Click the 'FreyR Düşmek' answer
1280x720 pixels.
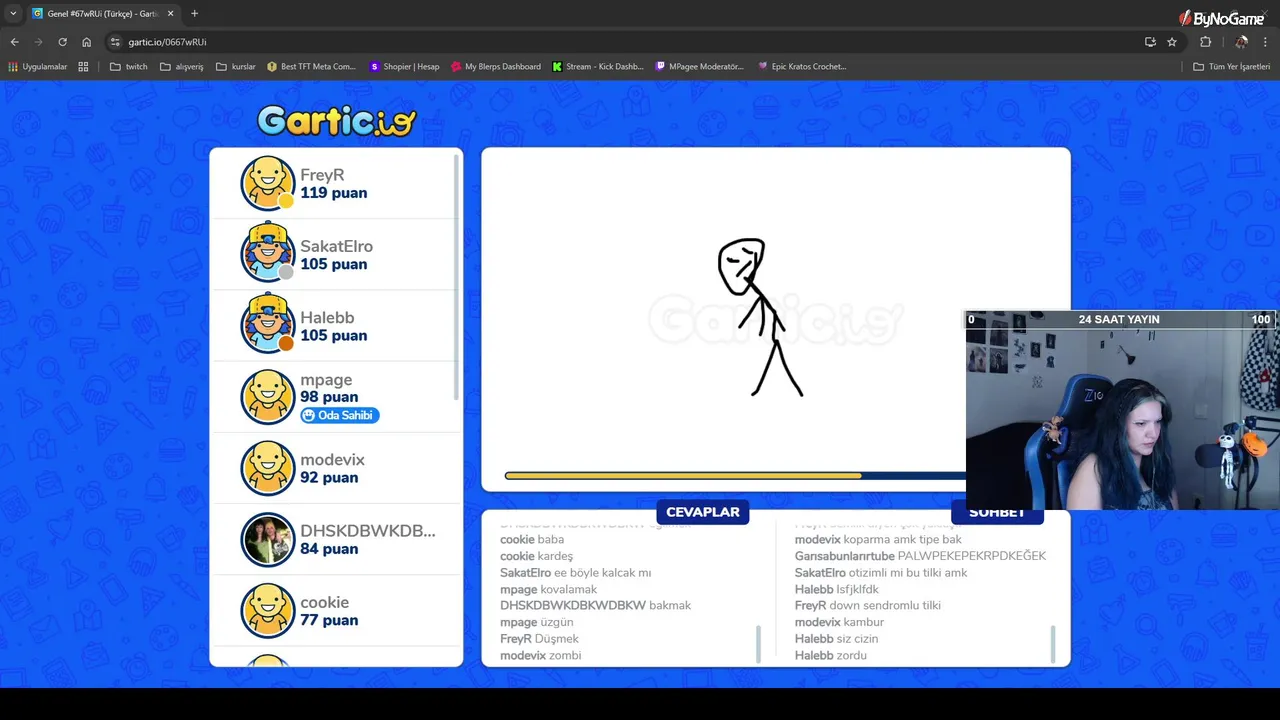coord(539,639)
